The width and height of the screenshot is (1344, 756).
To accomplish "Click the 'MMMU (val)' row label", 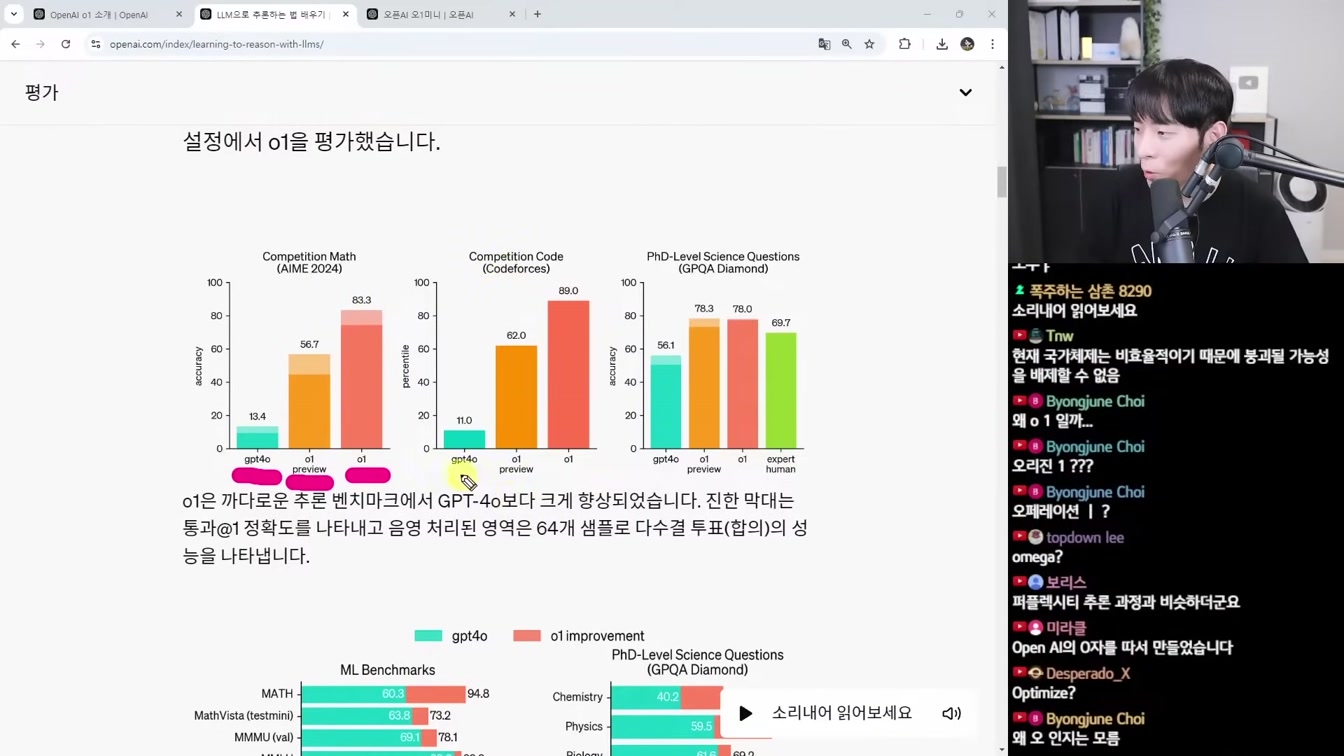I will 264,738.
